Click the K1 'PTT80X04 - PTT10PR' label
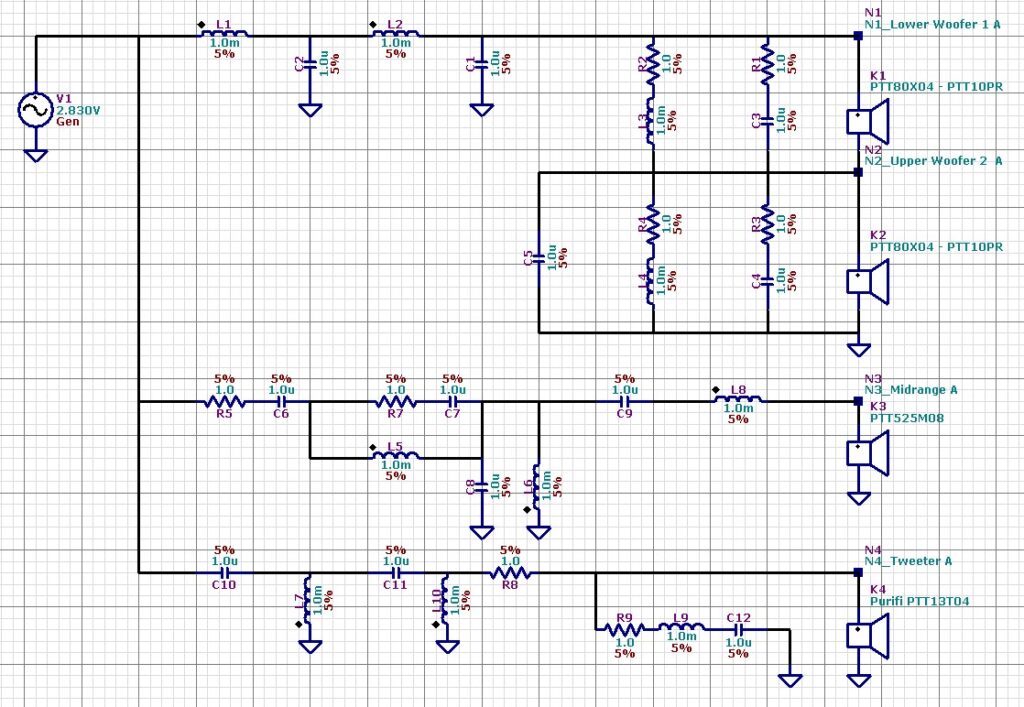The width and height of the screenshot is (1024, 707). point(936,86)
